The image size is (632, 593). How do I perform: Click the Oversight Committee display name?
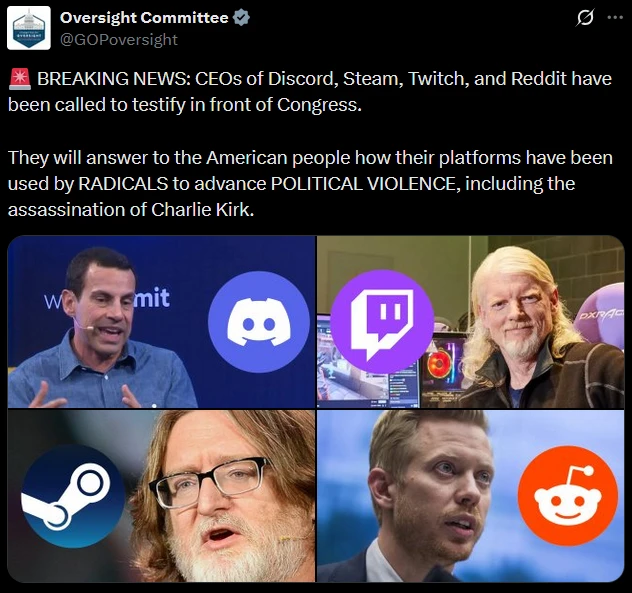coord(144,18)
